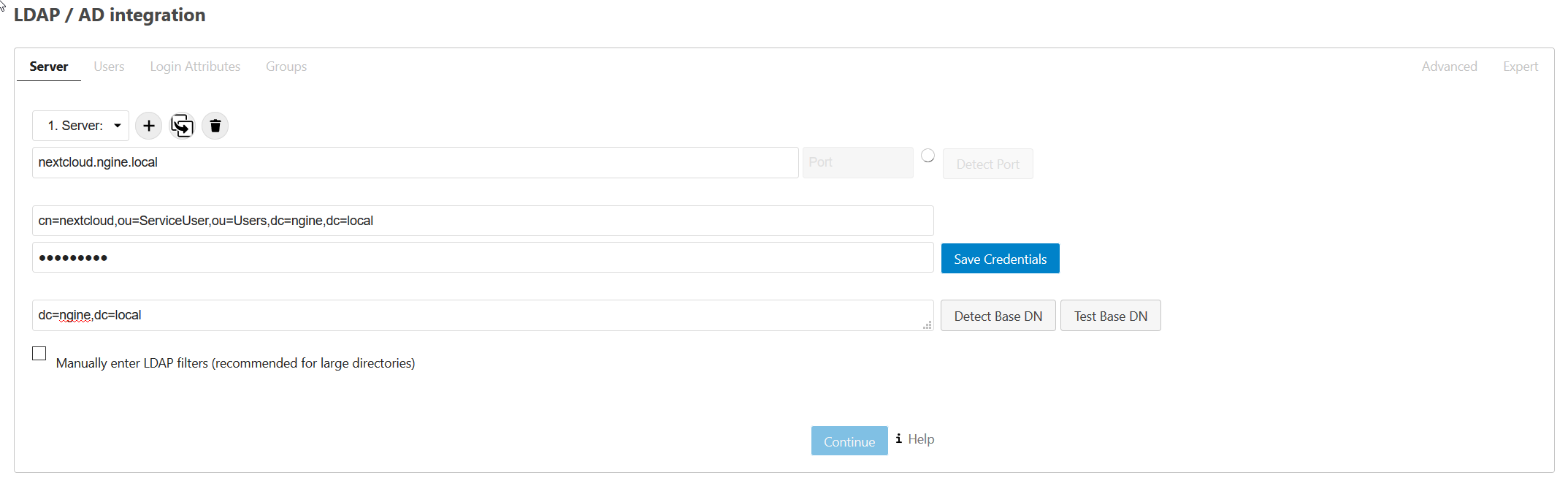Delete the current server configuration
The width and height of the screenshot is (1568, 486).
[x=215, y=126]
